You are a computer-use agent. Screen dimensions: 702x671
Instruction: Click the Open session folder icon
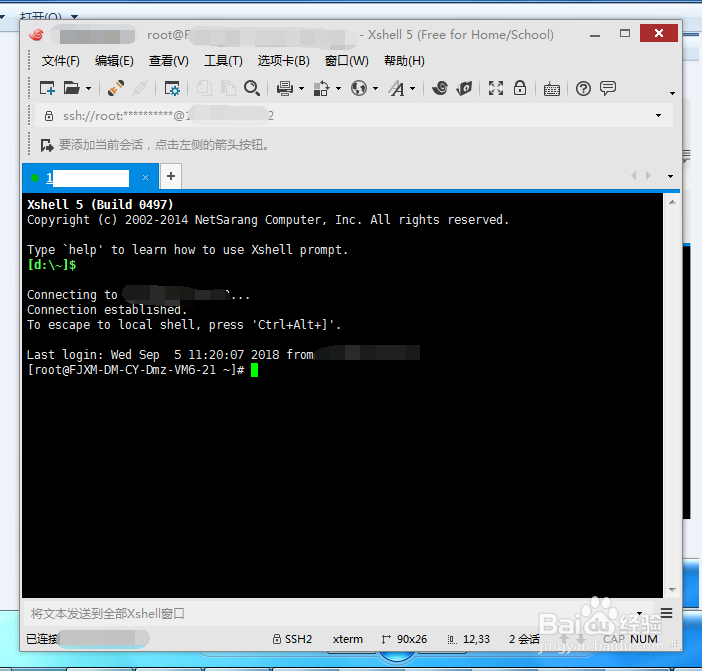click(x=71, y=88)
